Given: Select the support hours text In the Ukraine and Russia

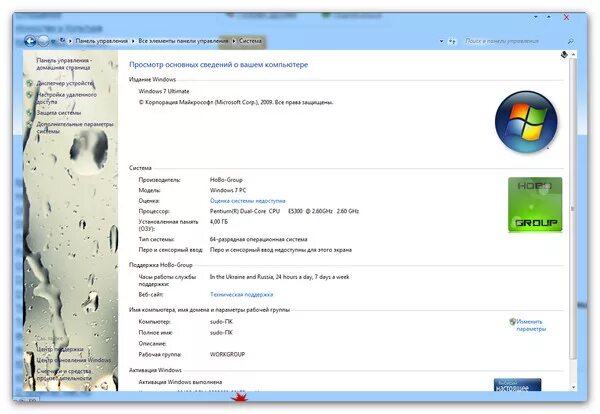Looking at the screenshot, I should coord(280,277).
